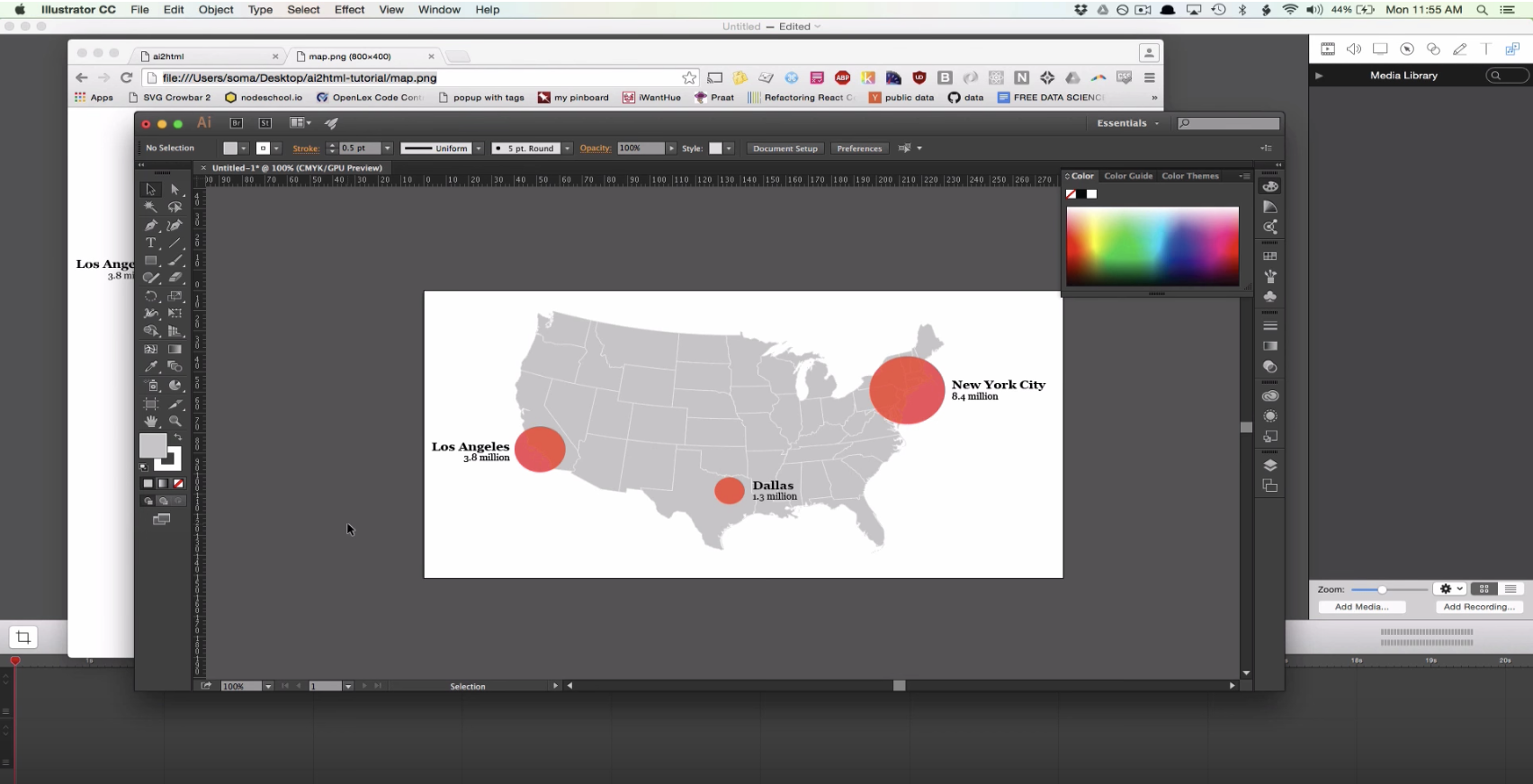Open the graphic Style dropdown
Viewport: 1533px width, 784px height.
(729, 148)
